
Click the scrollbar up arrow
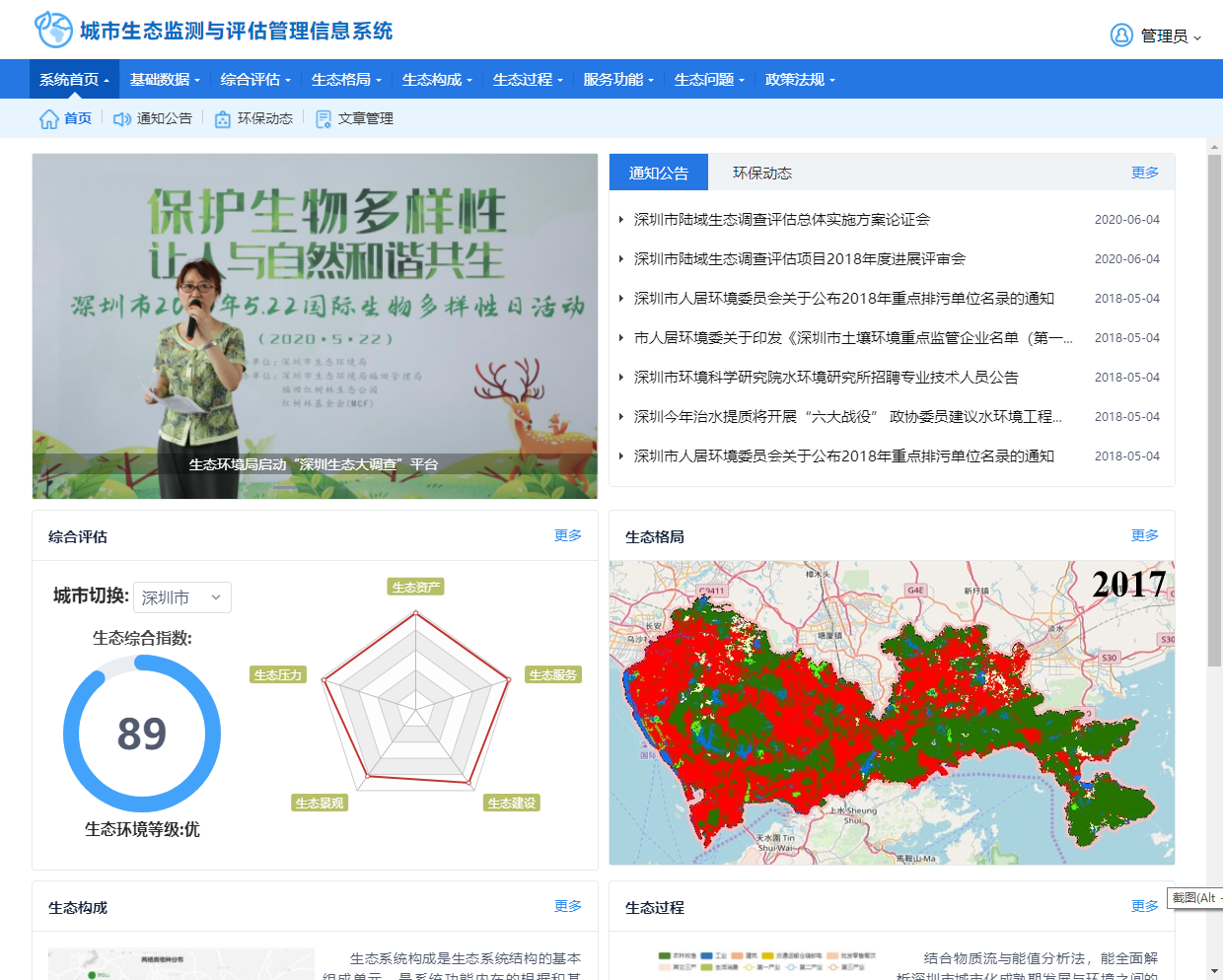1214,147
